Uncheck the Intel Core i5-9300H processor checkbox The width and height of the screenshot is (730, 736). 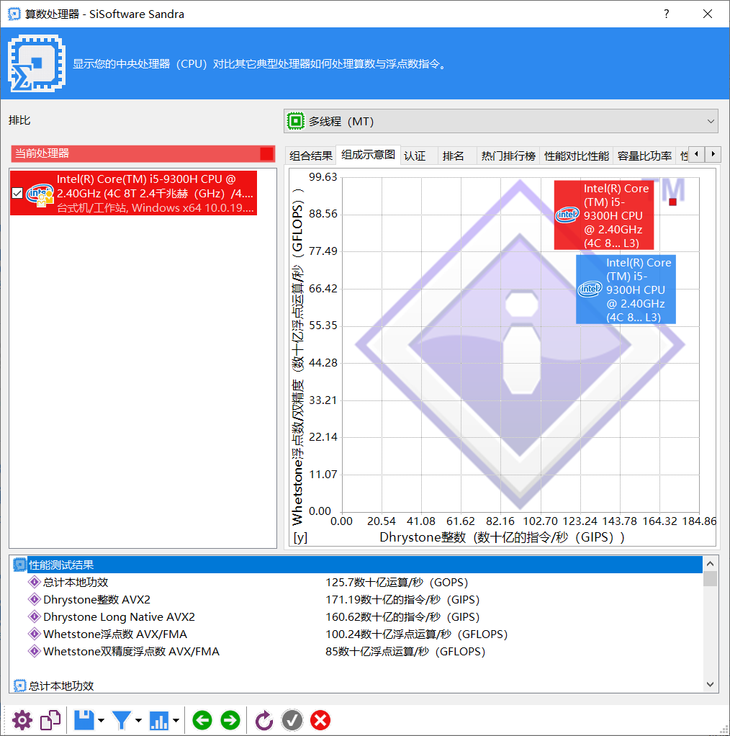tap(16, 193)
